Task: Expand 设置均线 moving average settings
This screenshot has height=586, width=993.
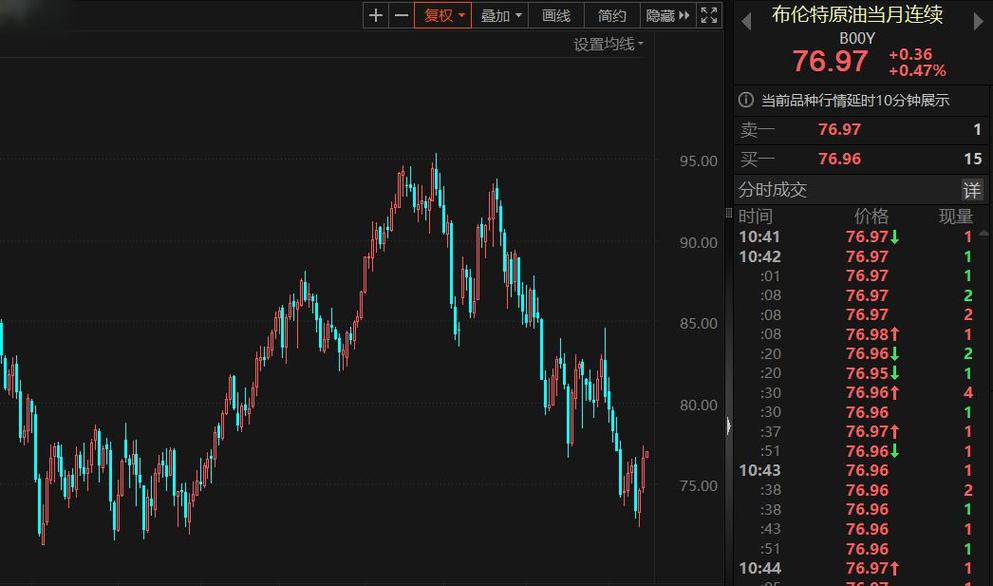Action: tap(608, 44)
